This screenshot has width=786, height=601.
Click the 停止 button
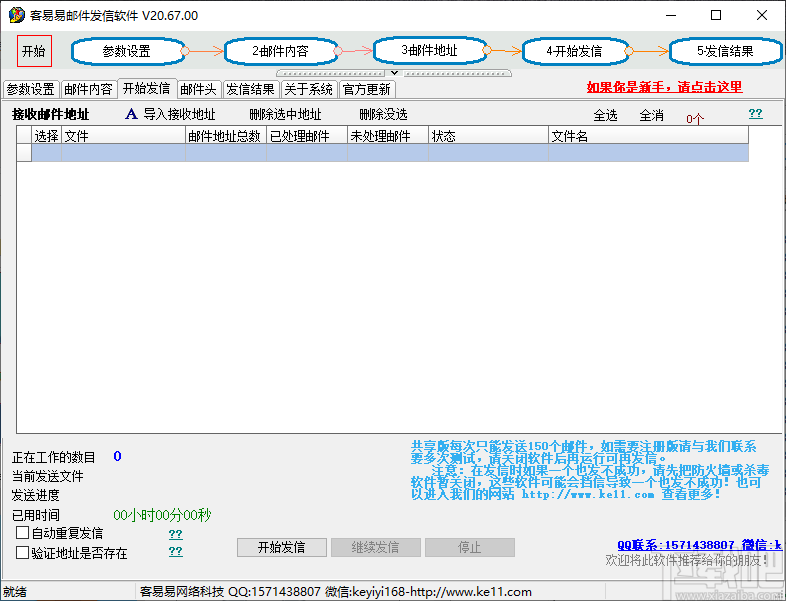coord(470,547)
